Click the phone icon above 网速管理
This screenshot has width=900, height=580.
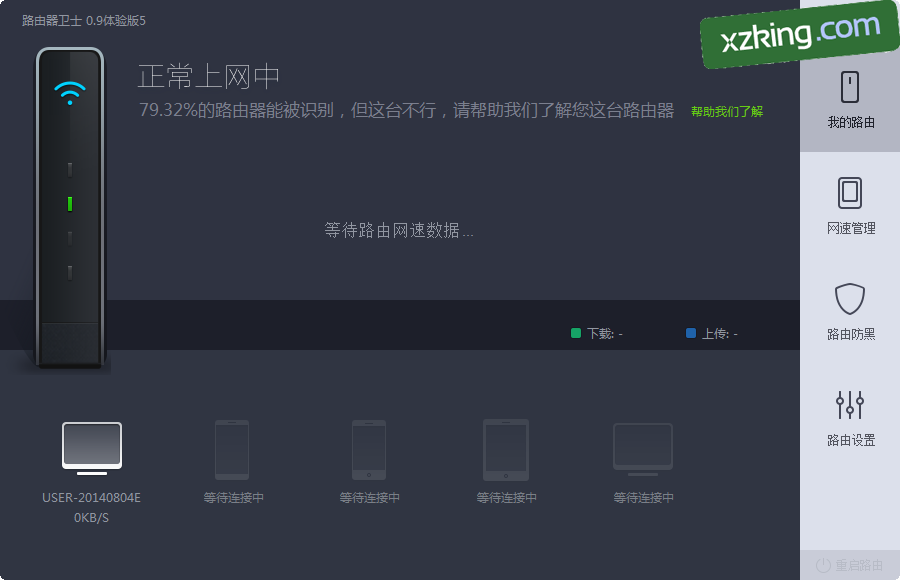(850, 192)
